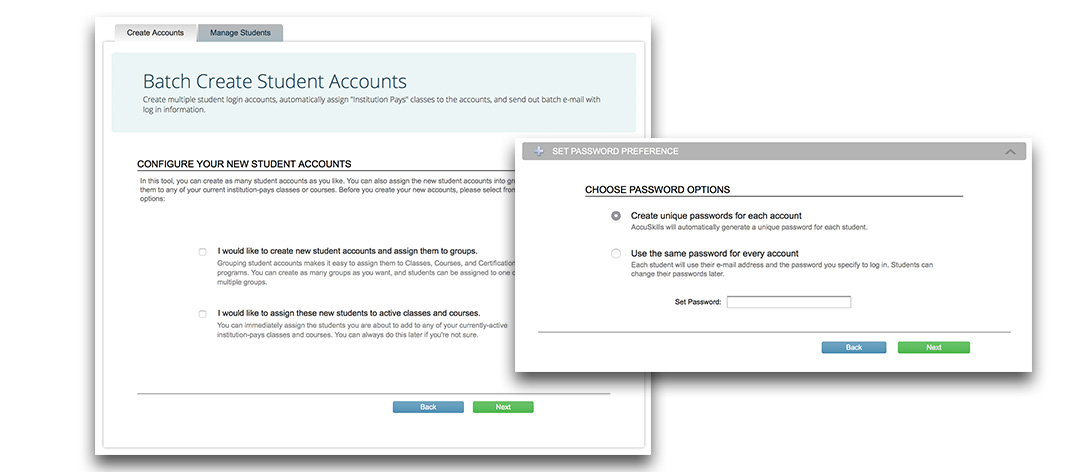Click the Choose Password Options heading
This screenshot has width=1092, height=472.
pos(657,189)
